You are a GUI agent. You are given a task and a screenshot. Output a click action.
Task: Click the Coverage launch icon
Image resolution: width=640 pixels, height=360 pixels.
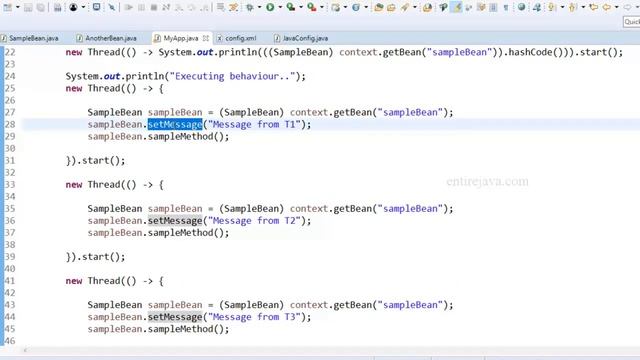[x=291, y=7]
